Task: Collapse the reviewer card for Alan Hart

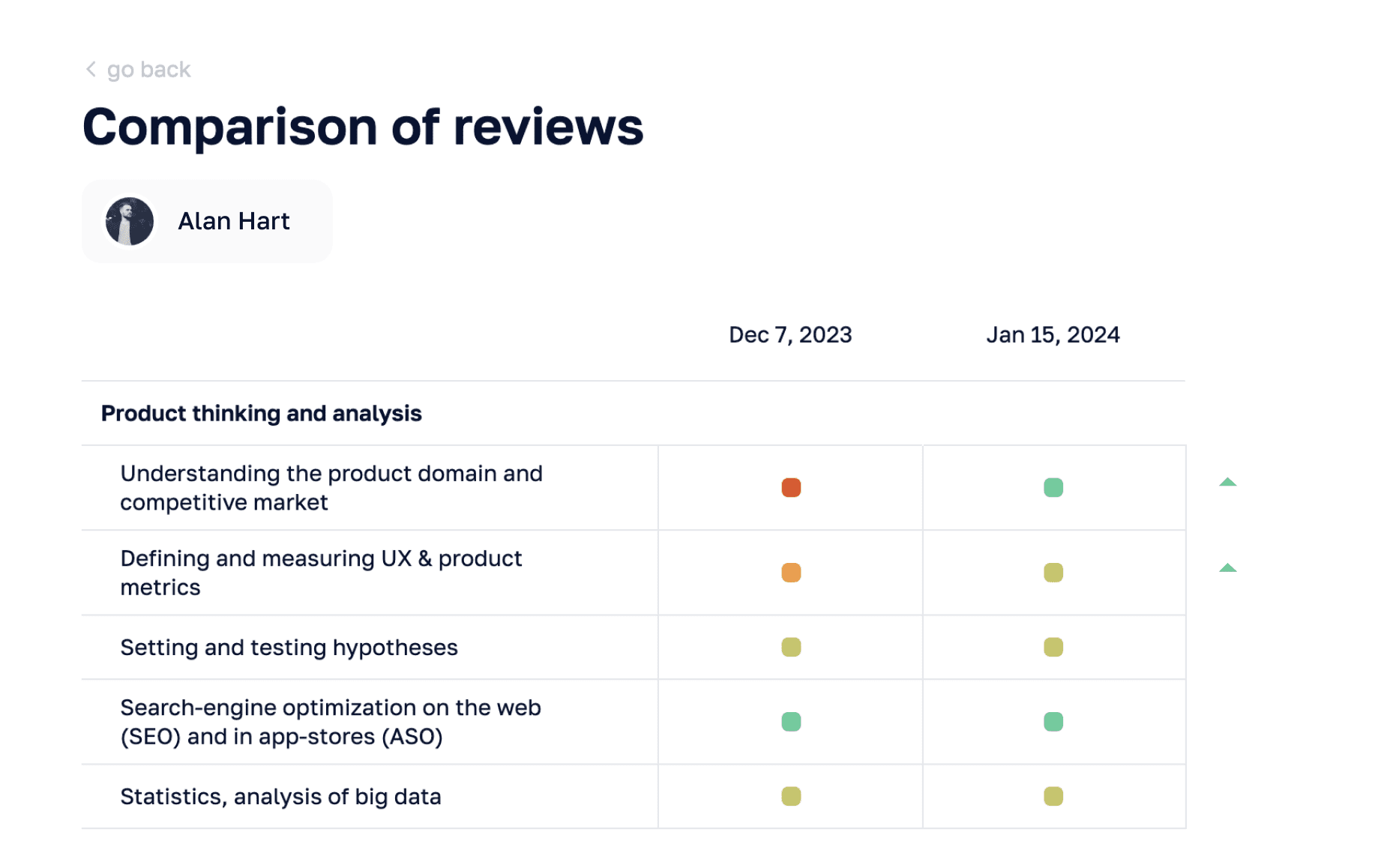Action: (206, 220)
